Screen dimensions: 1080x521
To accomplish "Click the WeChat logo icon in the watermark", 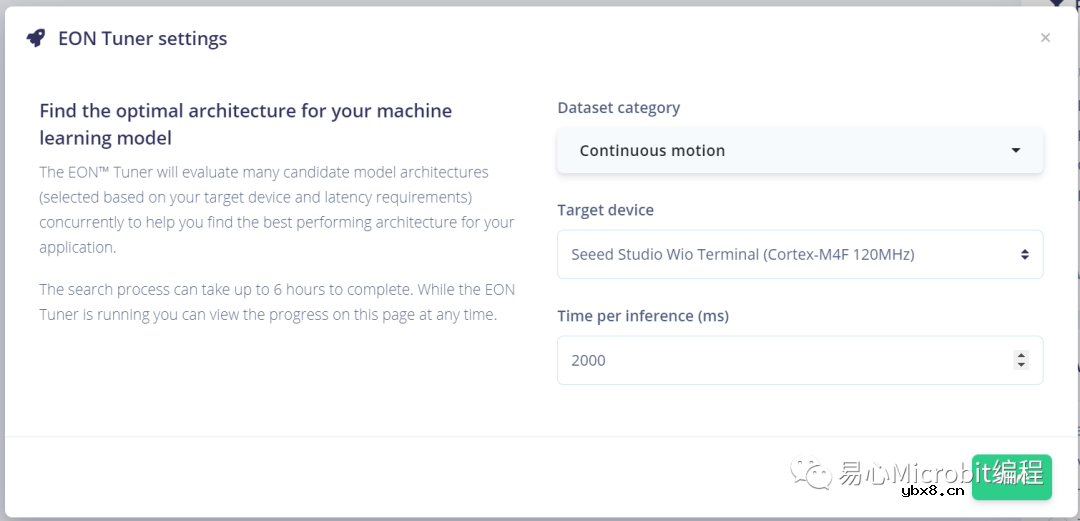I will point(811,473).
